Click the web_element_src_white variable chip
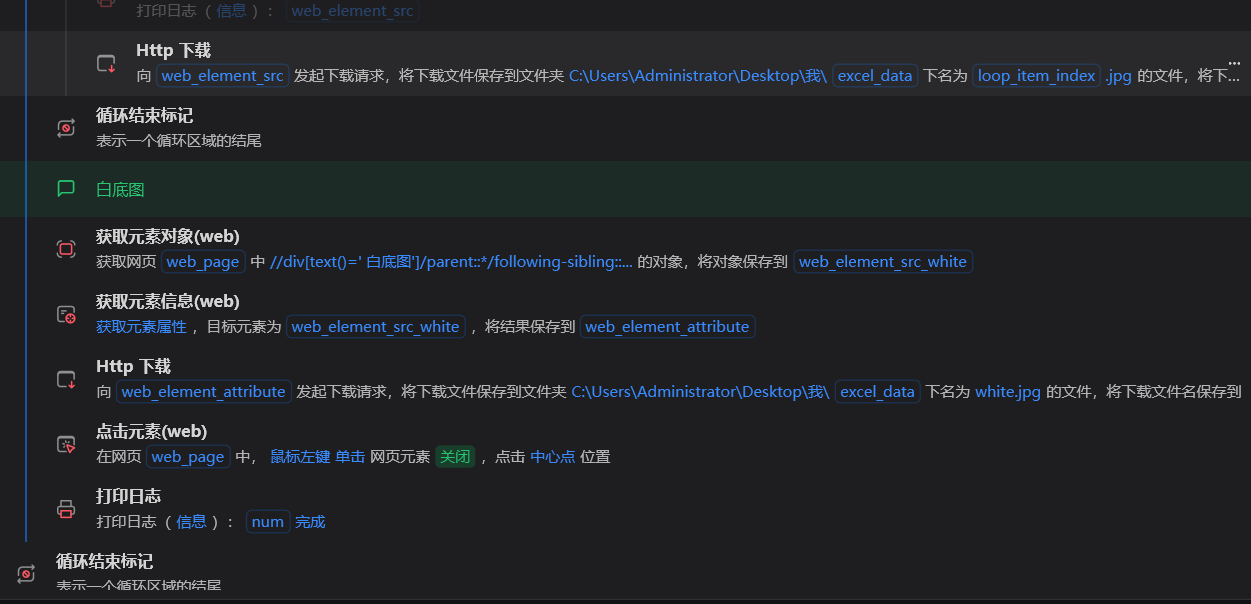Screen dimensions: 1251x604 (883, 261)
